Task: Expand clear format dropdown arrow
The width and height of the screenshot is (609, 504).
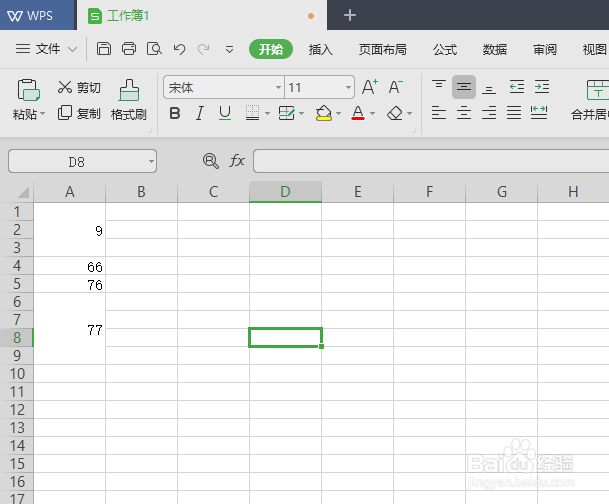Action: coord(410,114)
